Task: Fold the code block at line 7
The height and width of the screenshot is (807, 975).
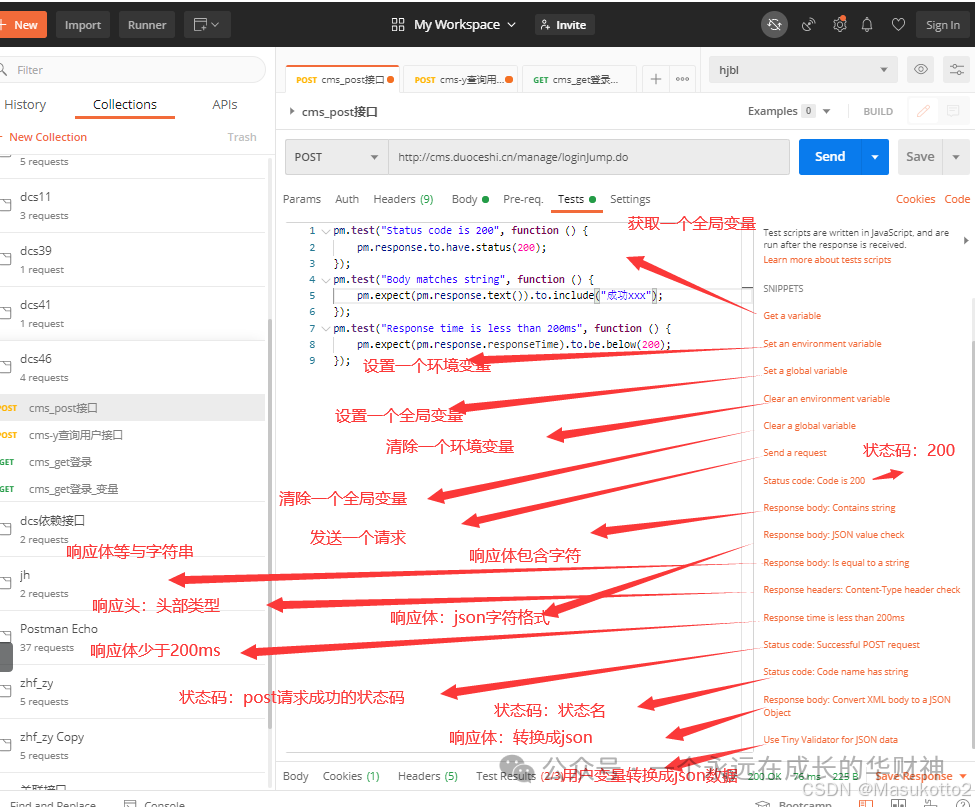Action: click(x=326, y=329)
